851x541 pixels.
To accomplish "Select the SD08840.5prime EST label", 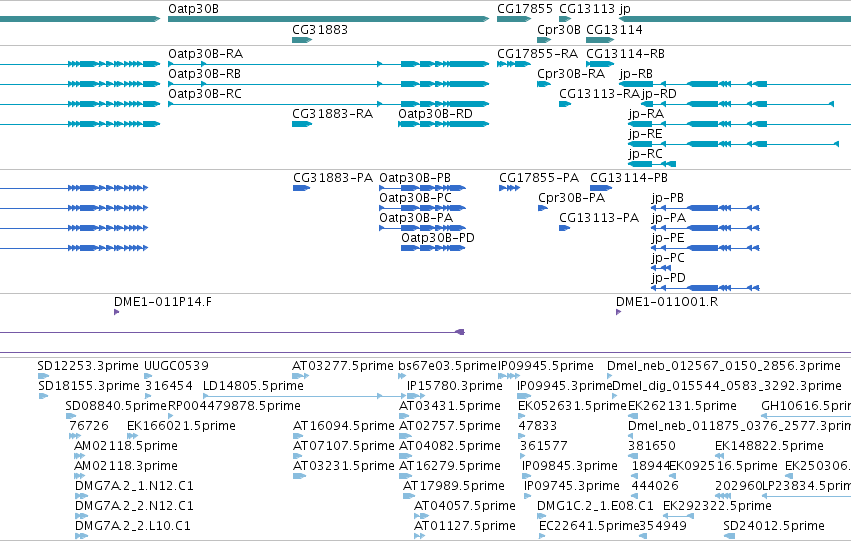I will 116,406.
